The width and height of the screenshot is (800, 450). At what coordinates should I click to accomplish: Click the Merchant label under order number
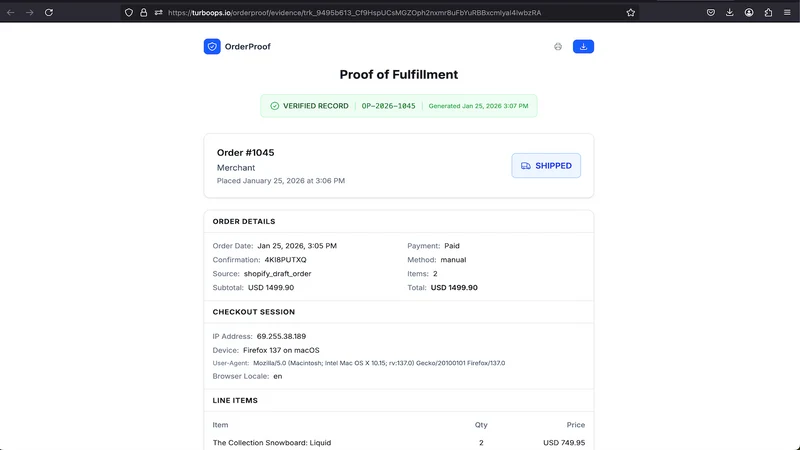click(236, 167)
